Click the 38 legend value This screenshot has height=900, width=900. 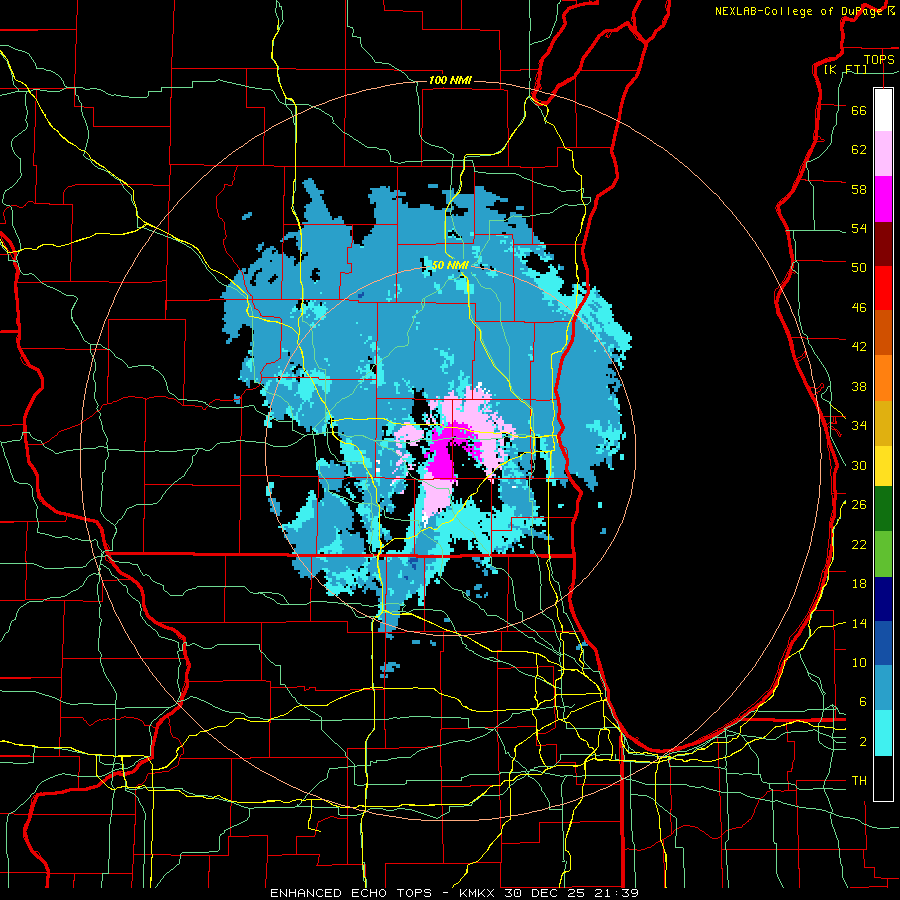pos(859,386)
